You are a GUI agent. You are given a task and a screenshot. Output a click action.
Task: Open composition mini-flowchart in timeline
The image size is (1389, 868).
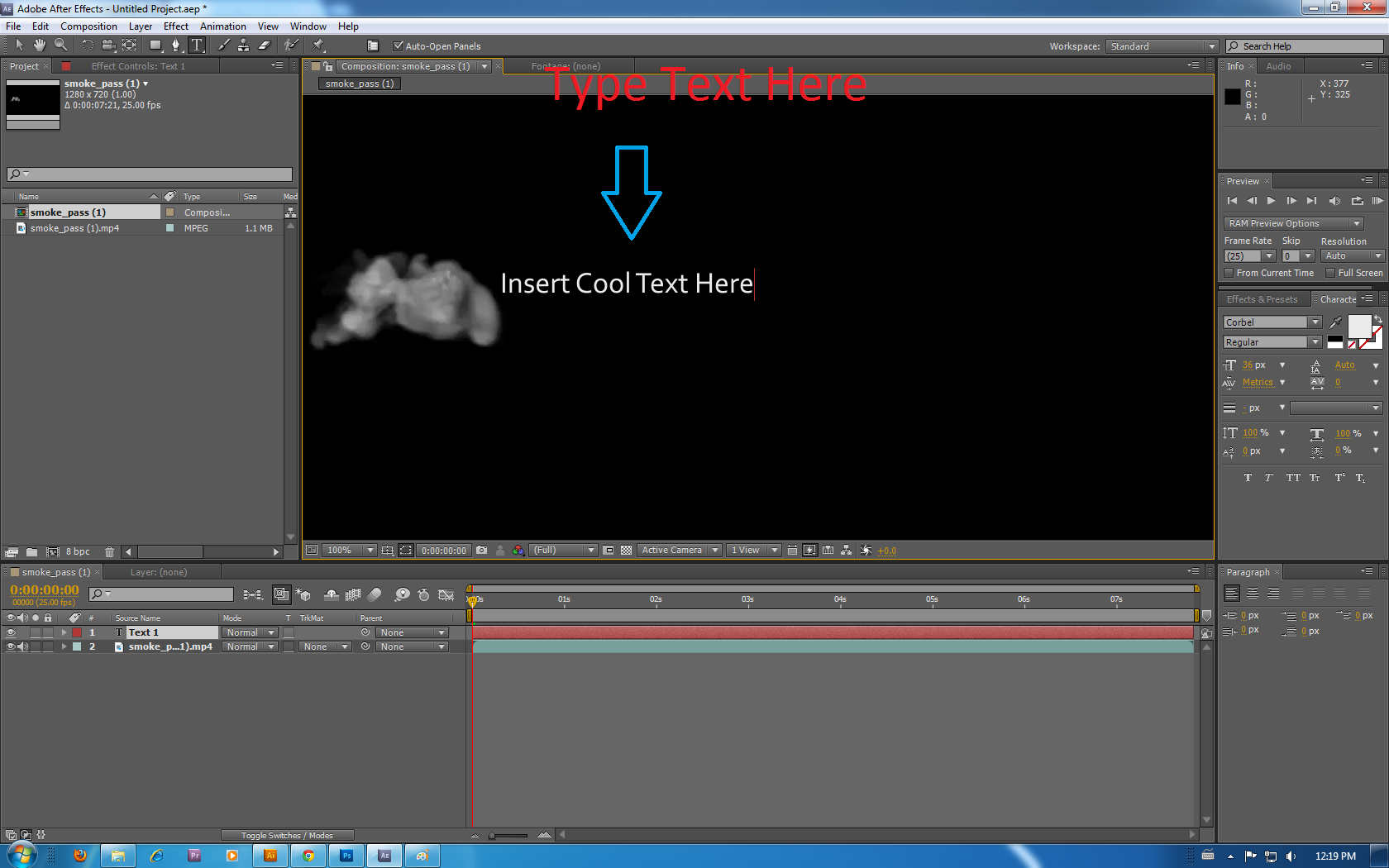click(x=253, y=594)
